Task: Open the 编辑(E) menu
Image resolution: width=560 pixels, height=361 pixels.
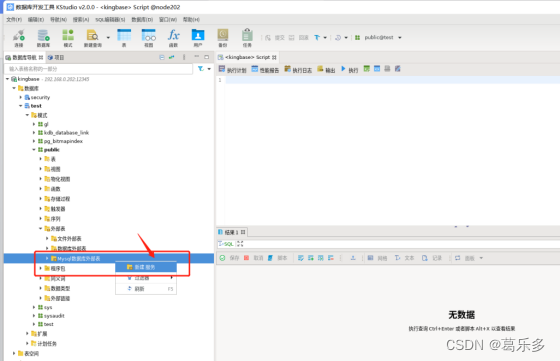Action: pyautogui.click(x=36, y=19)
